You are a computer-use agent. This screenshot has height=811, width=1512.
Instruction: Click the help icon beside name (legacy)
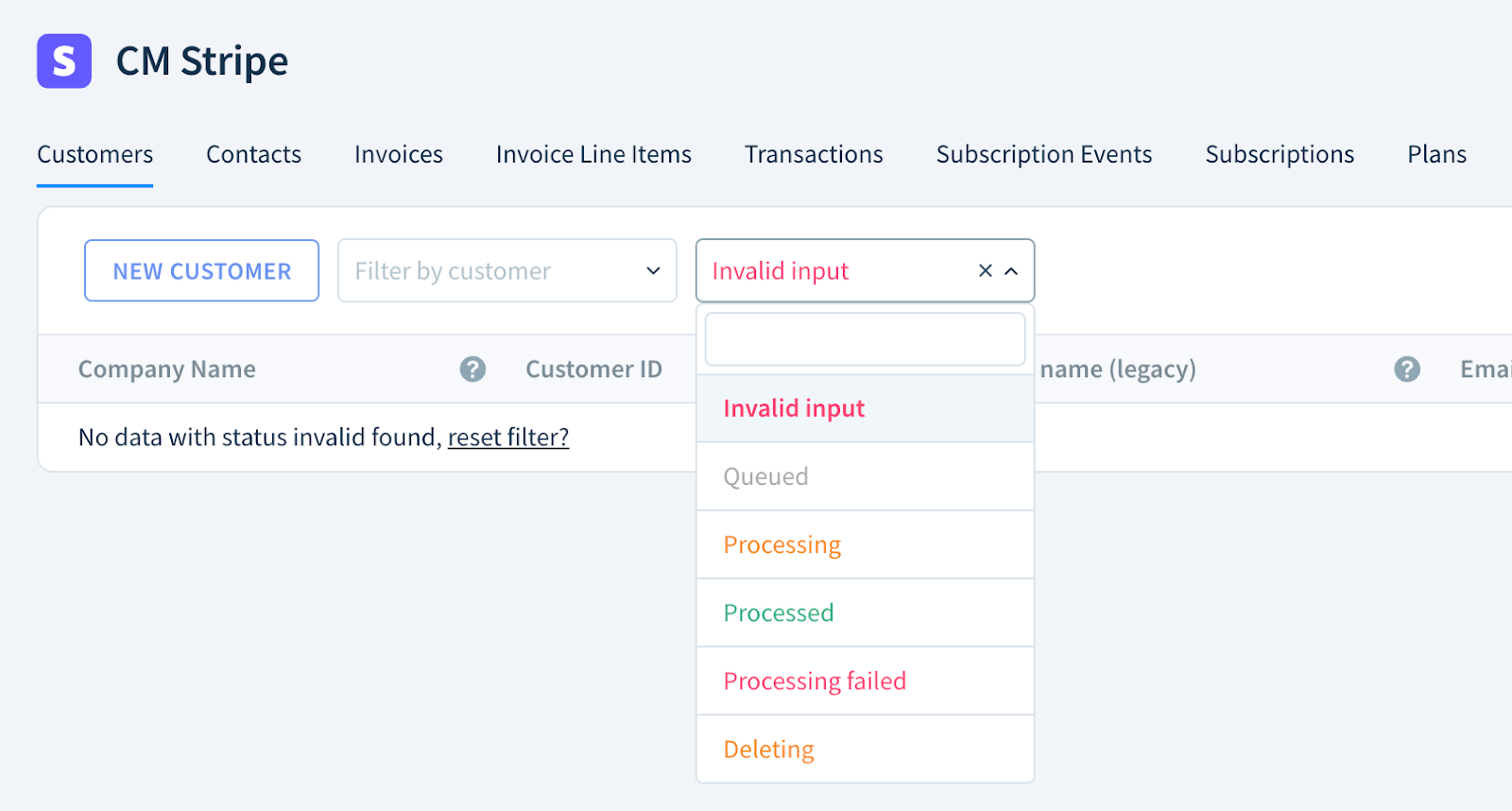pos(1406,369)
